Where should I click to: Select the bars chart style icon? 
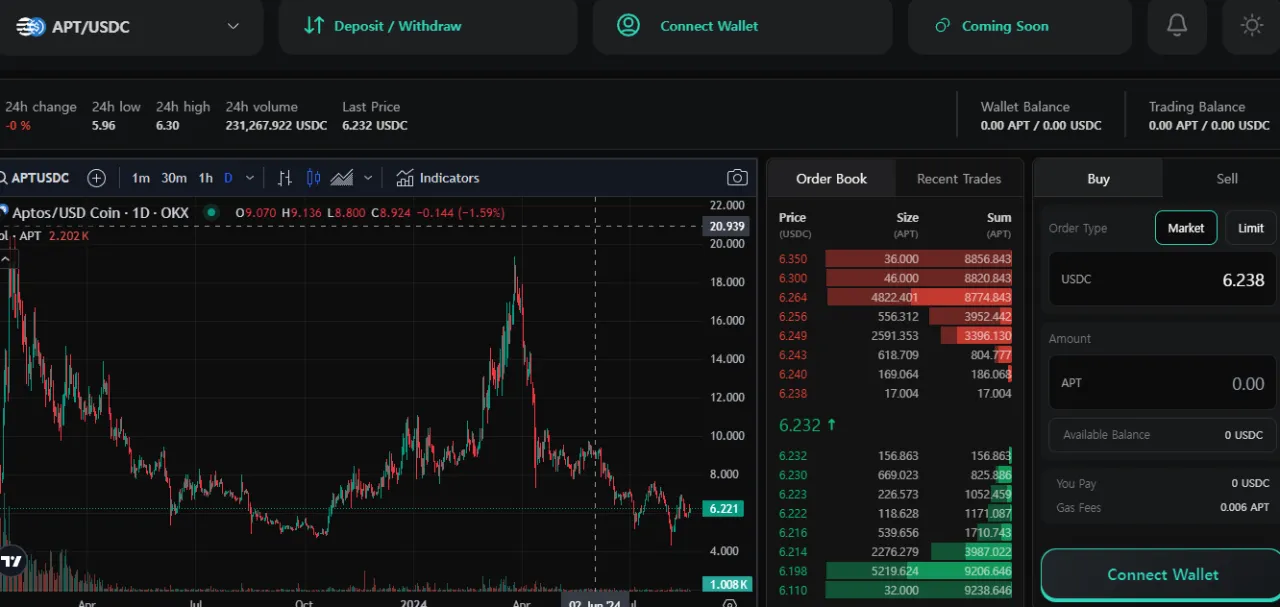(x=285, y=178)
